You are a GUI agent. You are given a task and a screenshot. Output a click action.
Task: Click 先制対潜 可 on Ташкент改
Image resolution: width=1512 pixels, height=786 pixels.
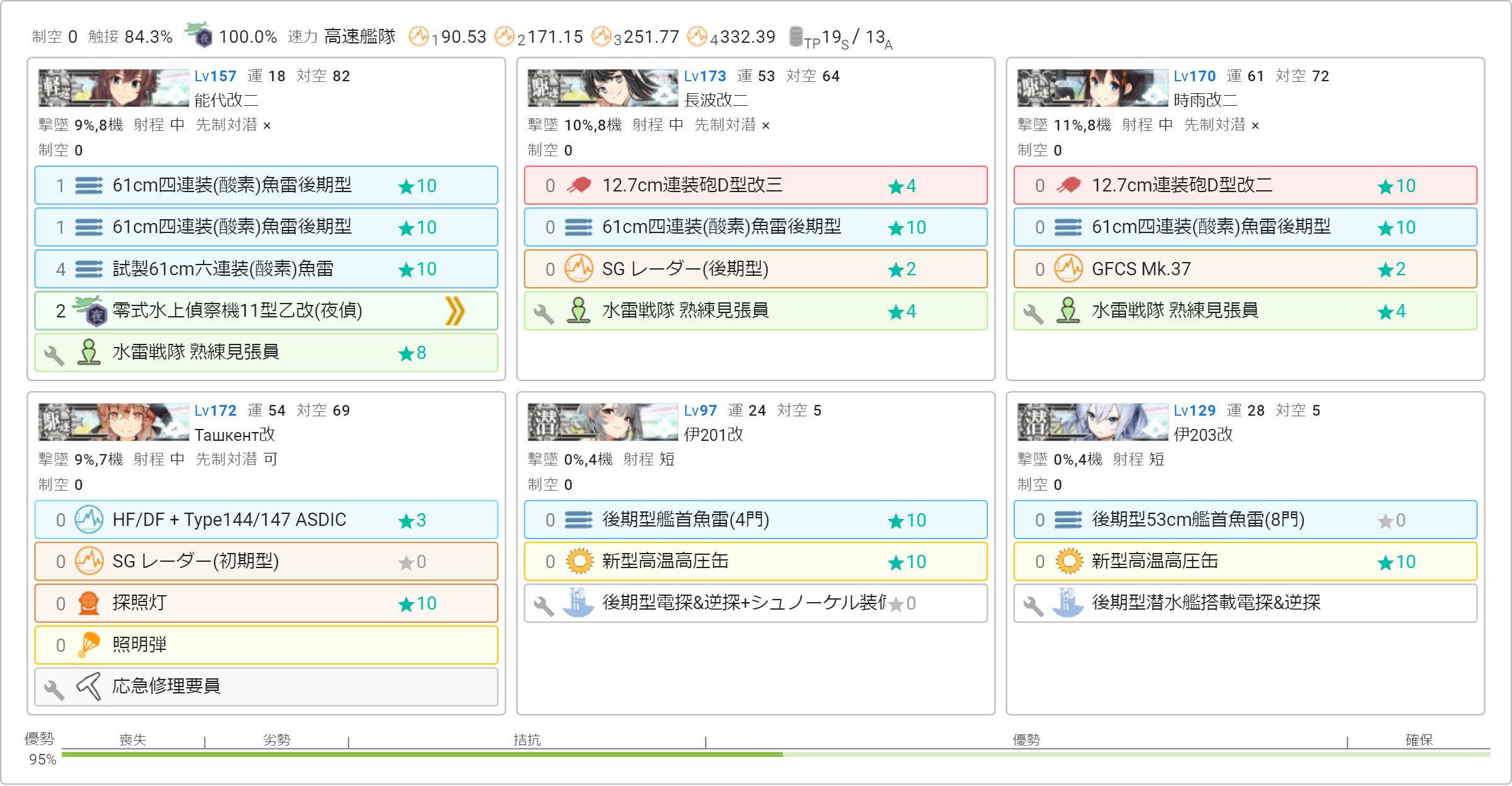(x=236, y=459)
